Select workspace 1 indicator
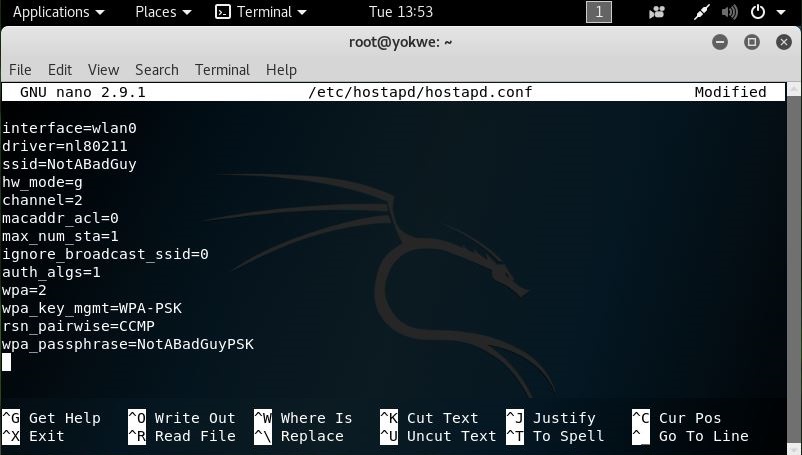 pyautogui.click(x=598, y=12)
